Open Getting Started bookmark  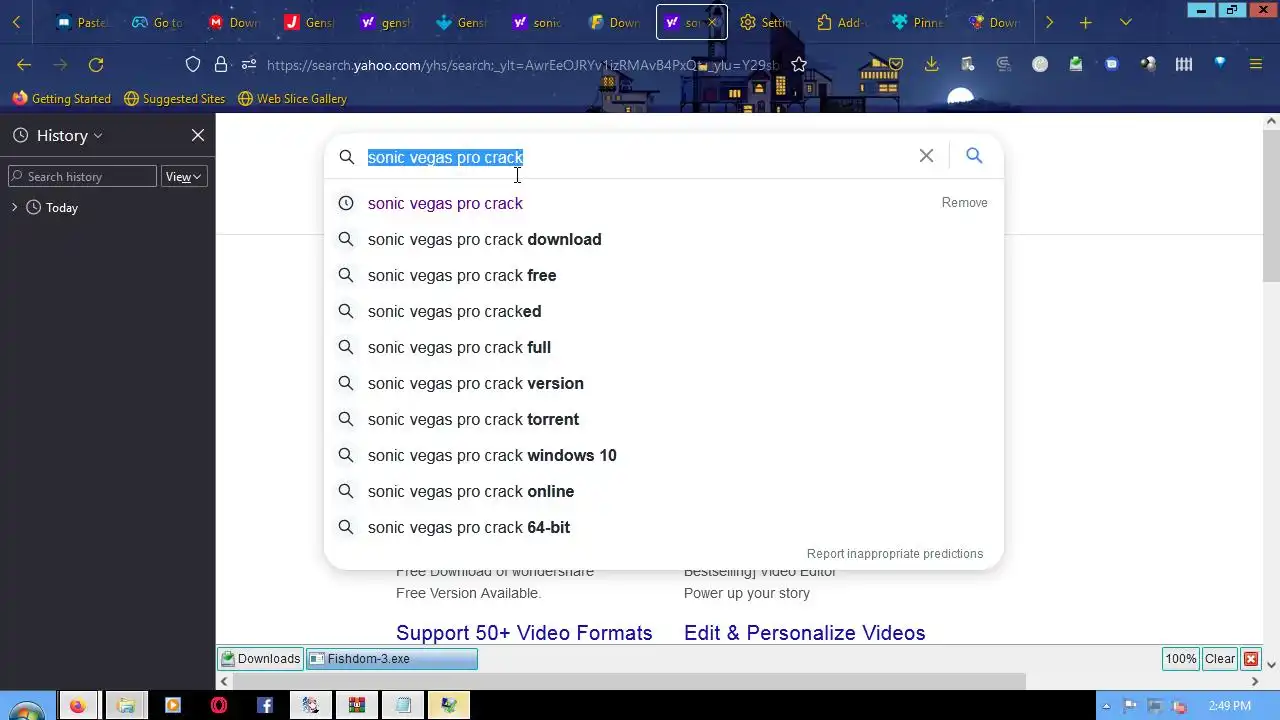click(62, 98)
